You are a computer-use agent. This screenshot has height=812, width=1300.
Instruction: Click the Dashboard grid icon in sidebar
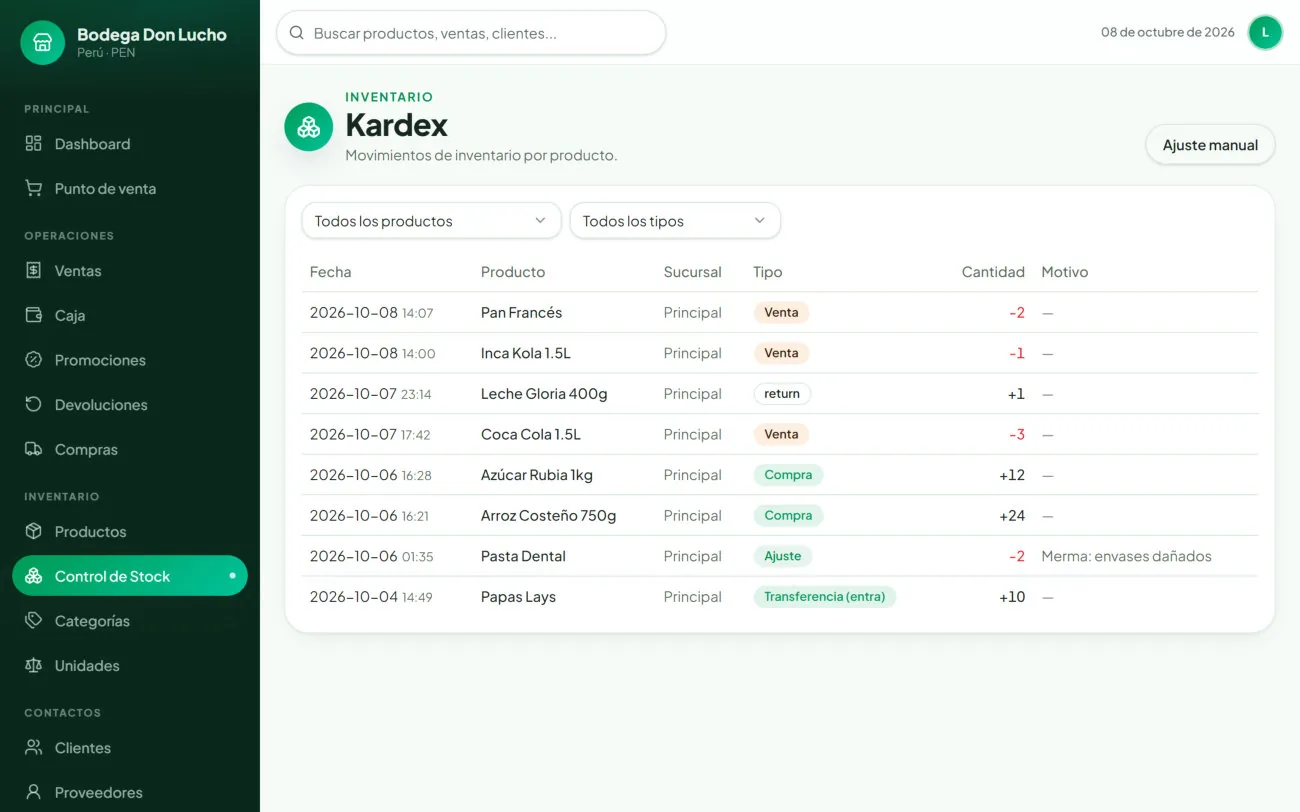(34, 144)
